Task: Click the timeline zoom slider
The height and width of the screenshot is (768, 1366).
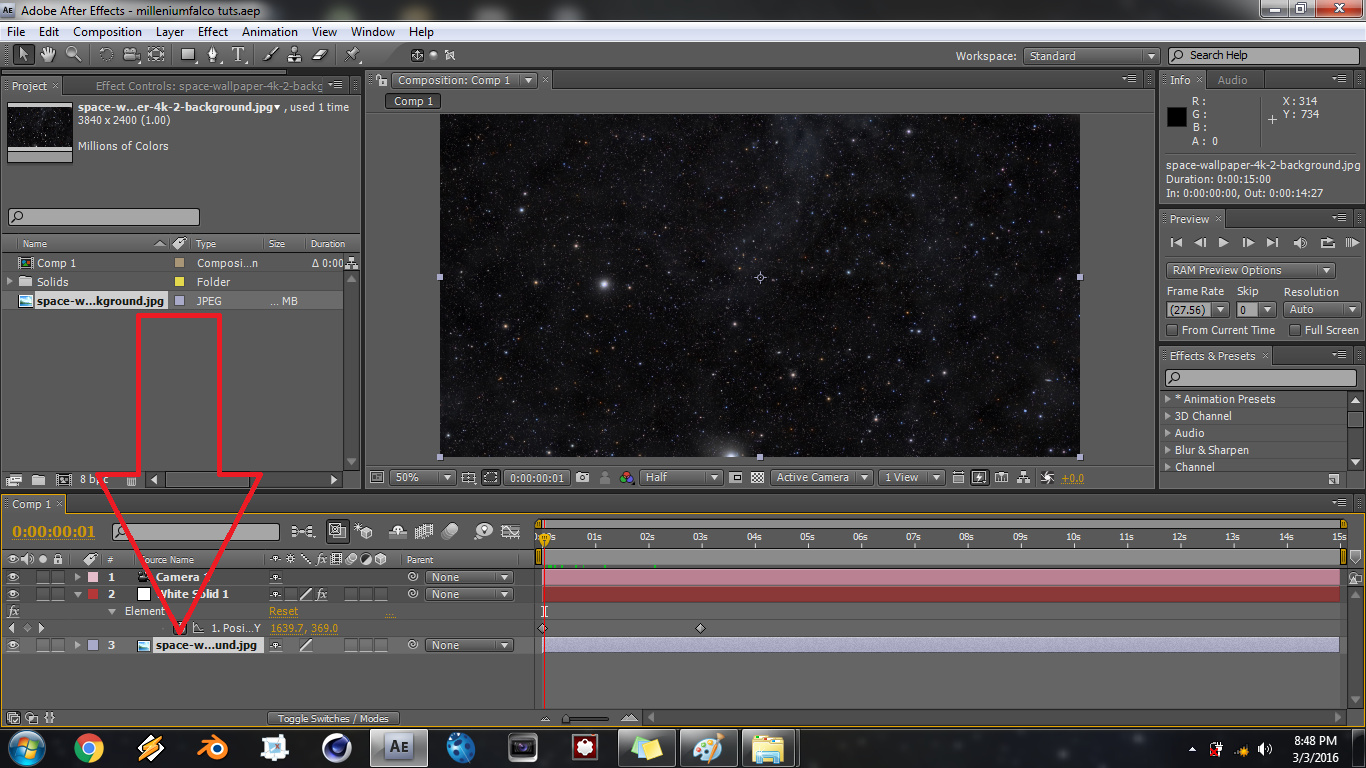Action: coord(586,718)
